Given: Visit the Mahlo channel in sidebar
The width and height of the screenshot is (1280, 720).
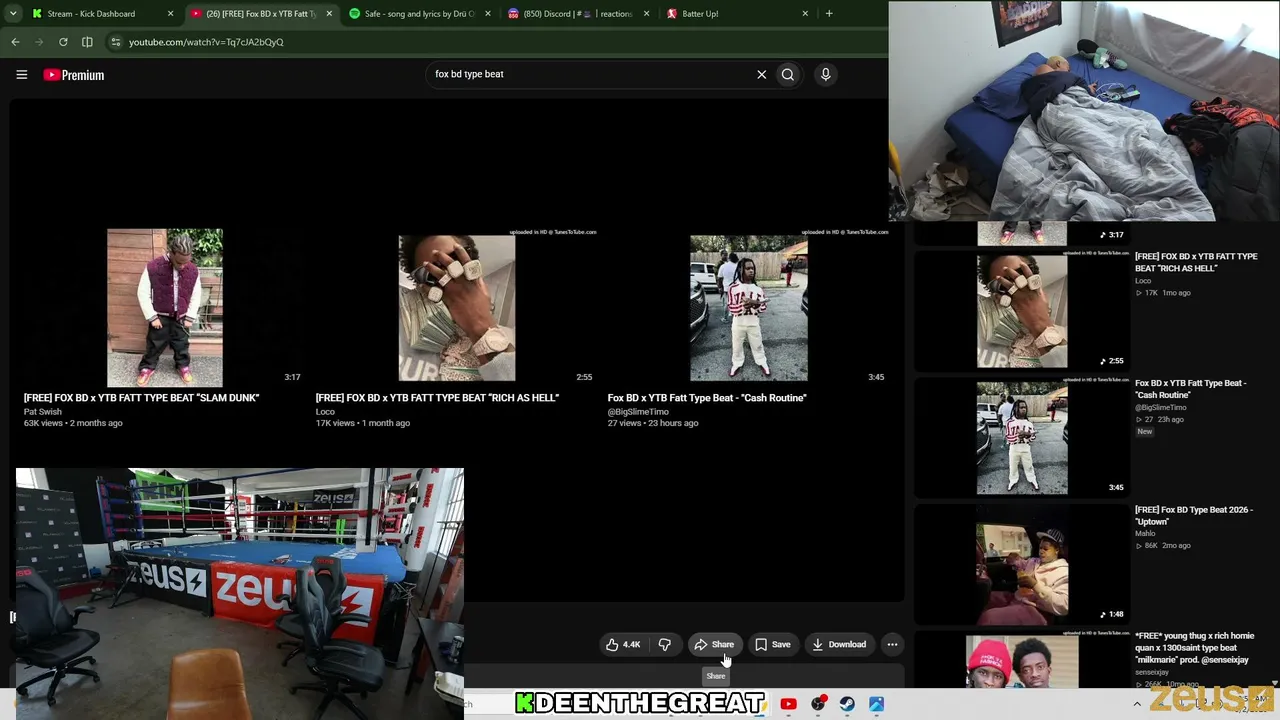Looking at the screenshot, I should 1145,534.
